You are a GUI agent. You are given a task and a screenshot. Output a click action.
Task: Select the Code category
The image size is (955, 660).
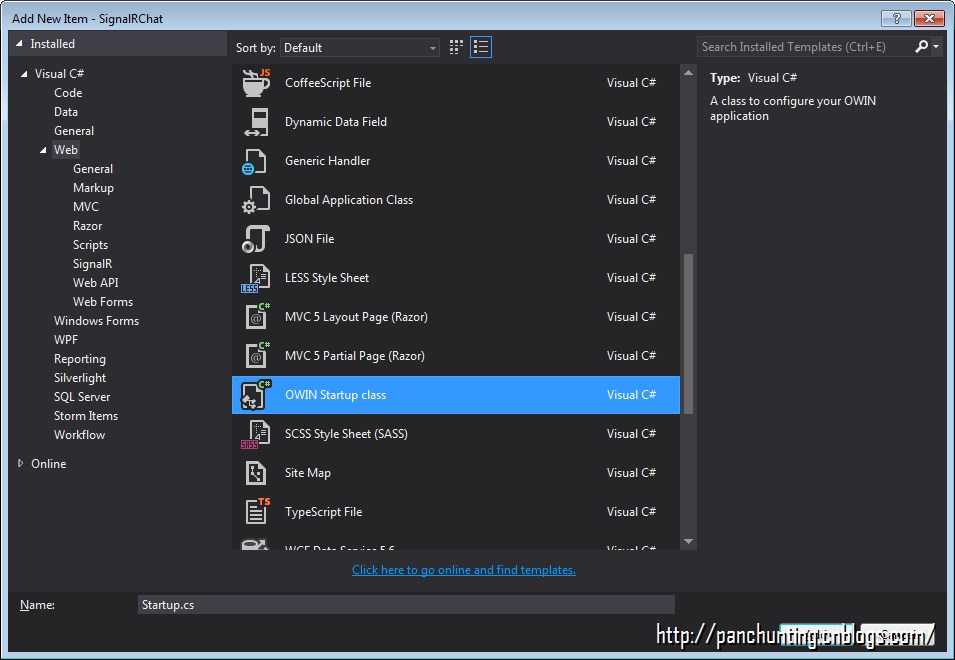68,93
